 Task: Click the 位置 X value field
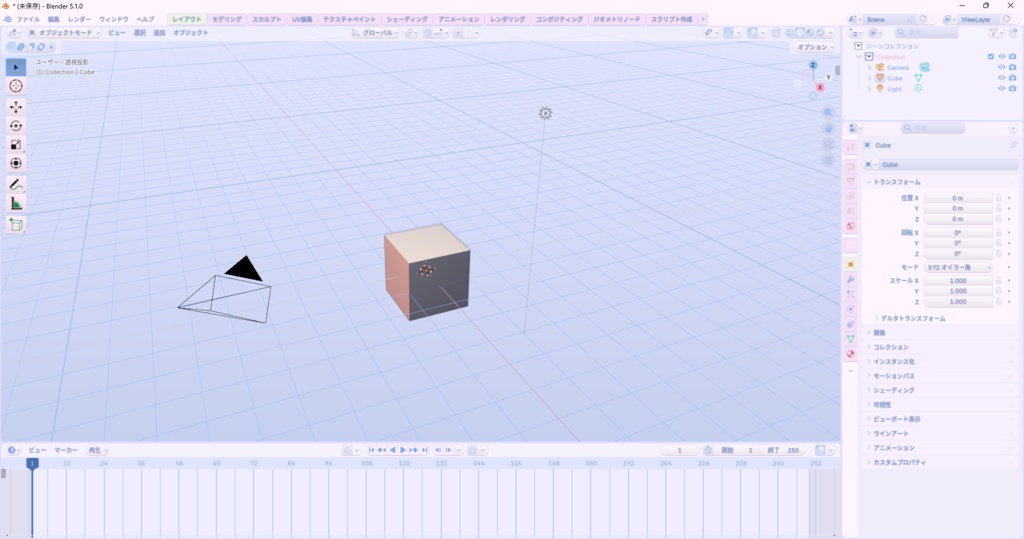pos(957,198)
